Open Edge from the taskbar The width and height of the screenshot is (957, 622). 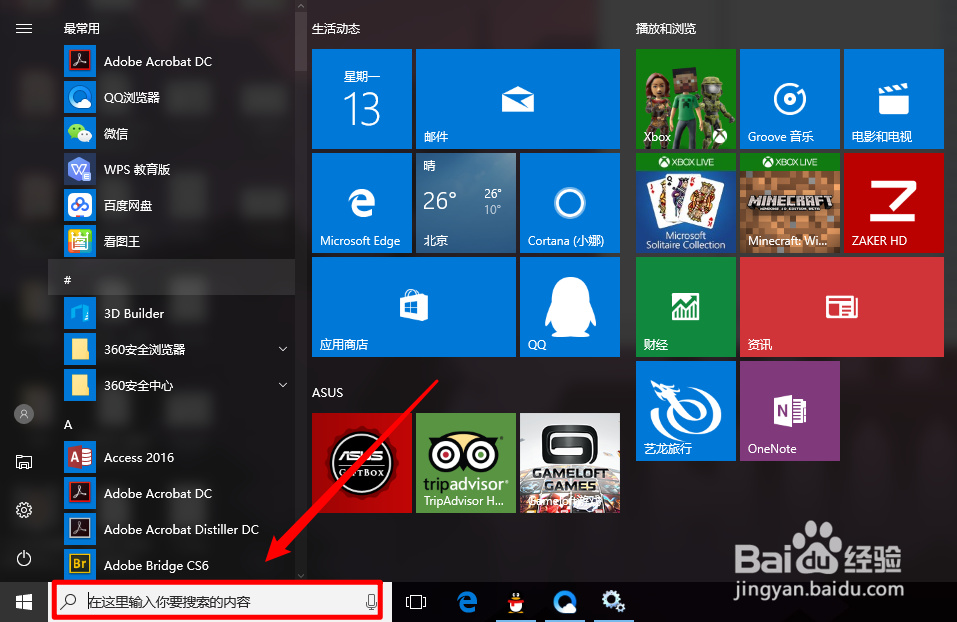467,602
